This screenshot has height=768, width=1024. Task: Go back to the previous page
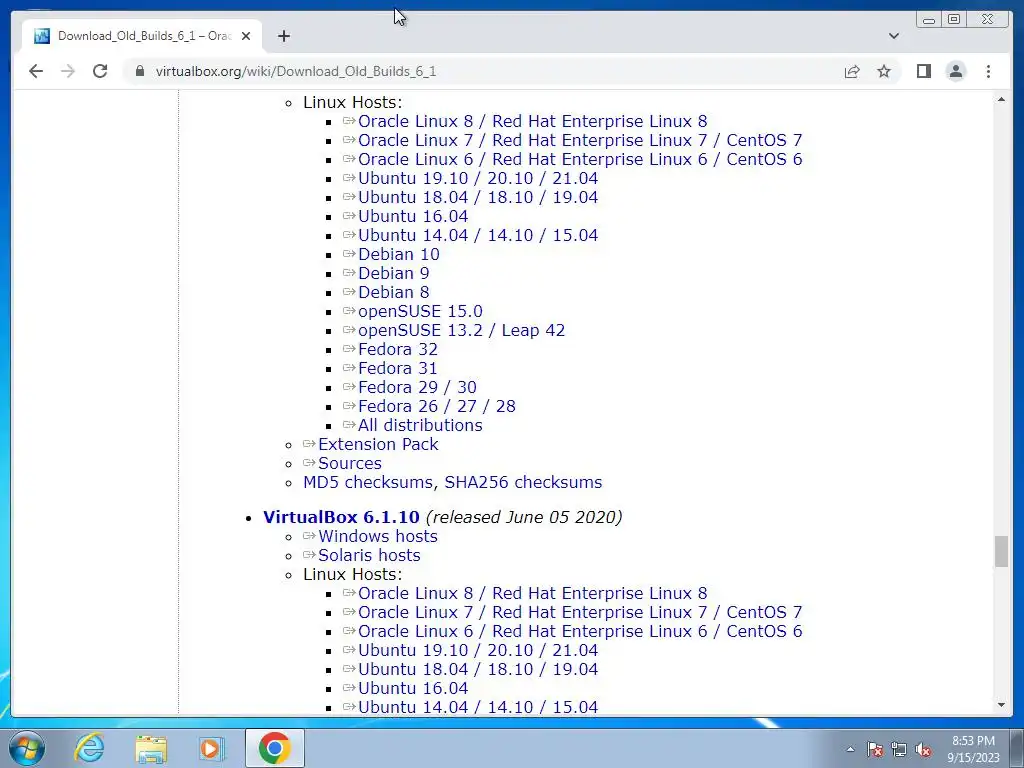36,71
